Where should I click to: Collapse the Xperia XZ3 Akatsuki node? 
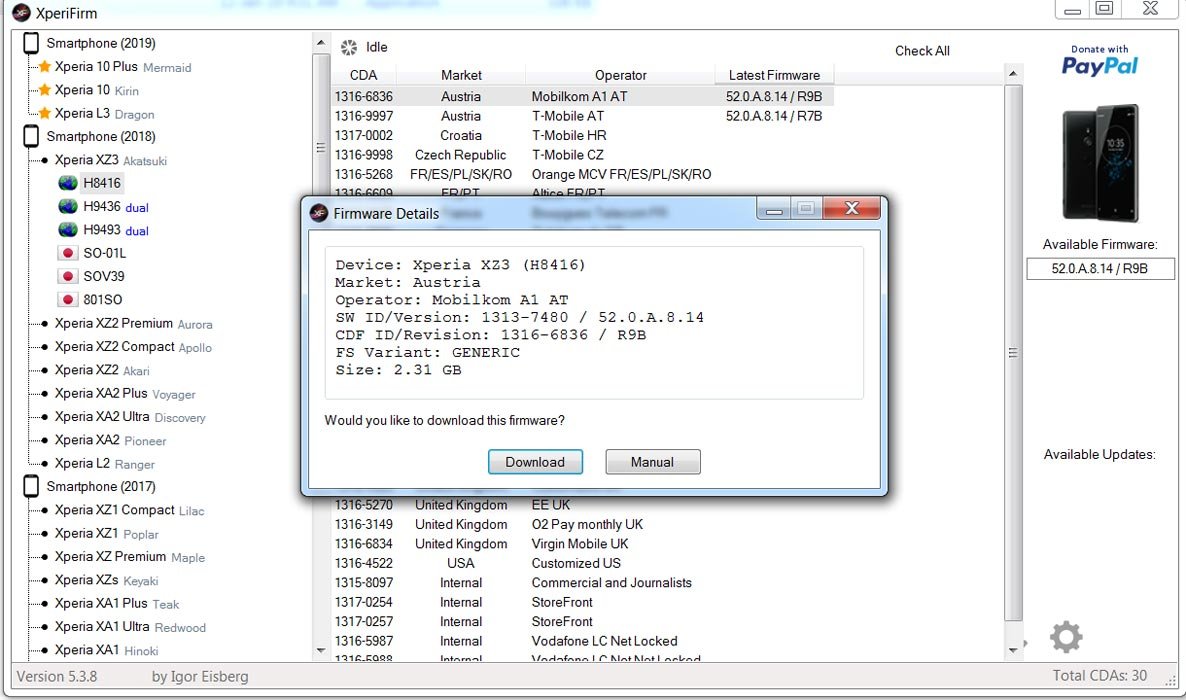pos(44,160)
